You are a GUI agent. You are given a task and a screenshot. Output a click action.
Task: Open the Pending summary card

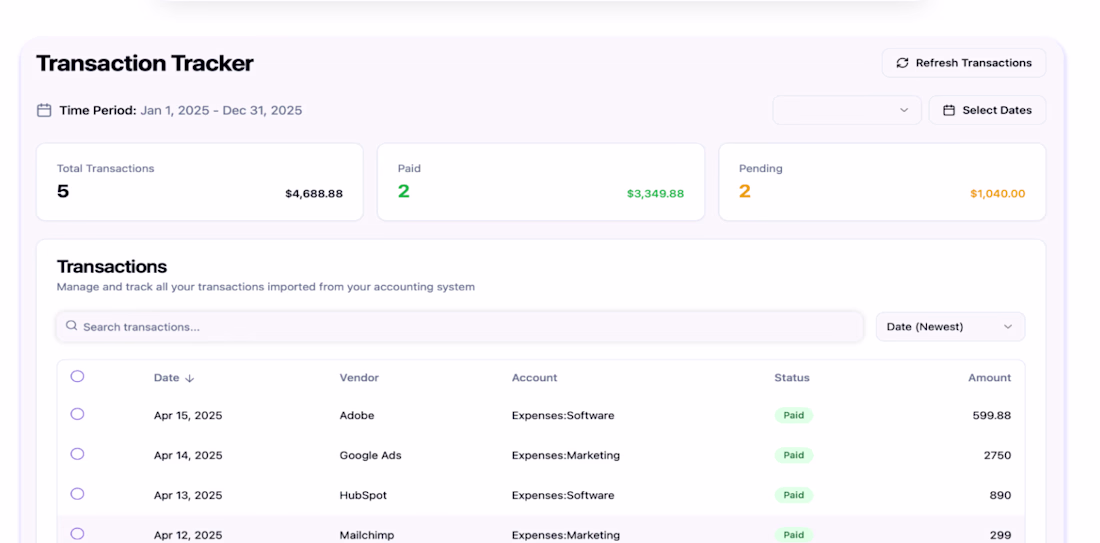tap(882, 182)
